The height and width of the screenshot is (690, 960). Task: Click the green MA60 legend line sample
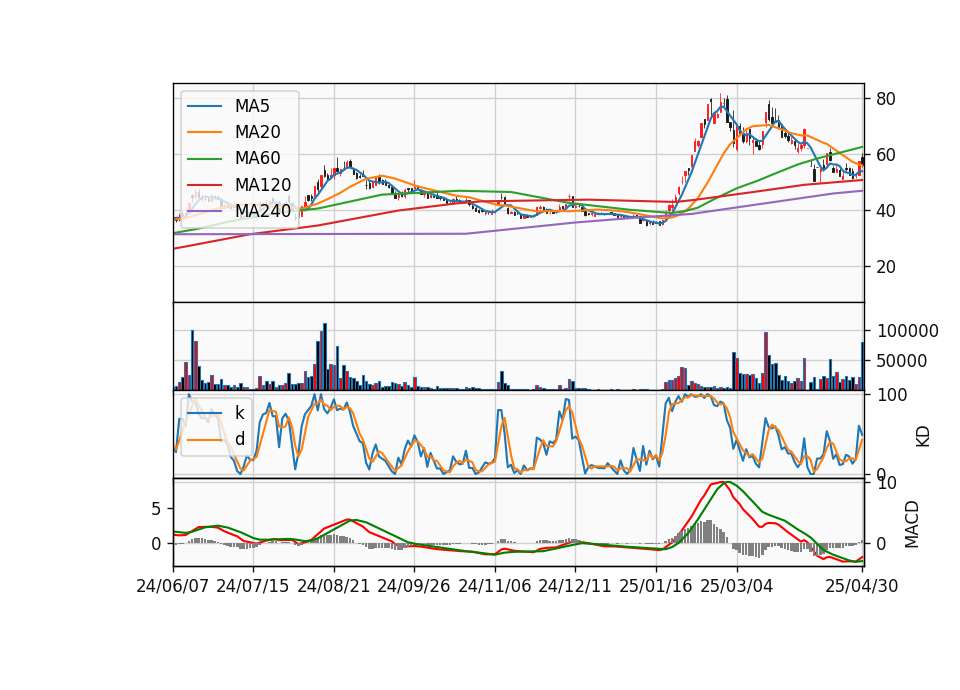tap(204, 158)
